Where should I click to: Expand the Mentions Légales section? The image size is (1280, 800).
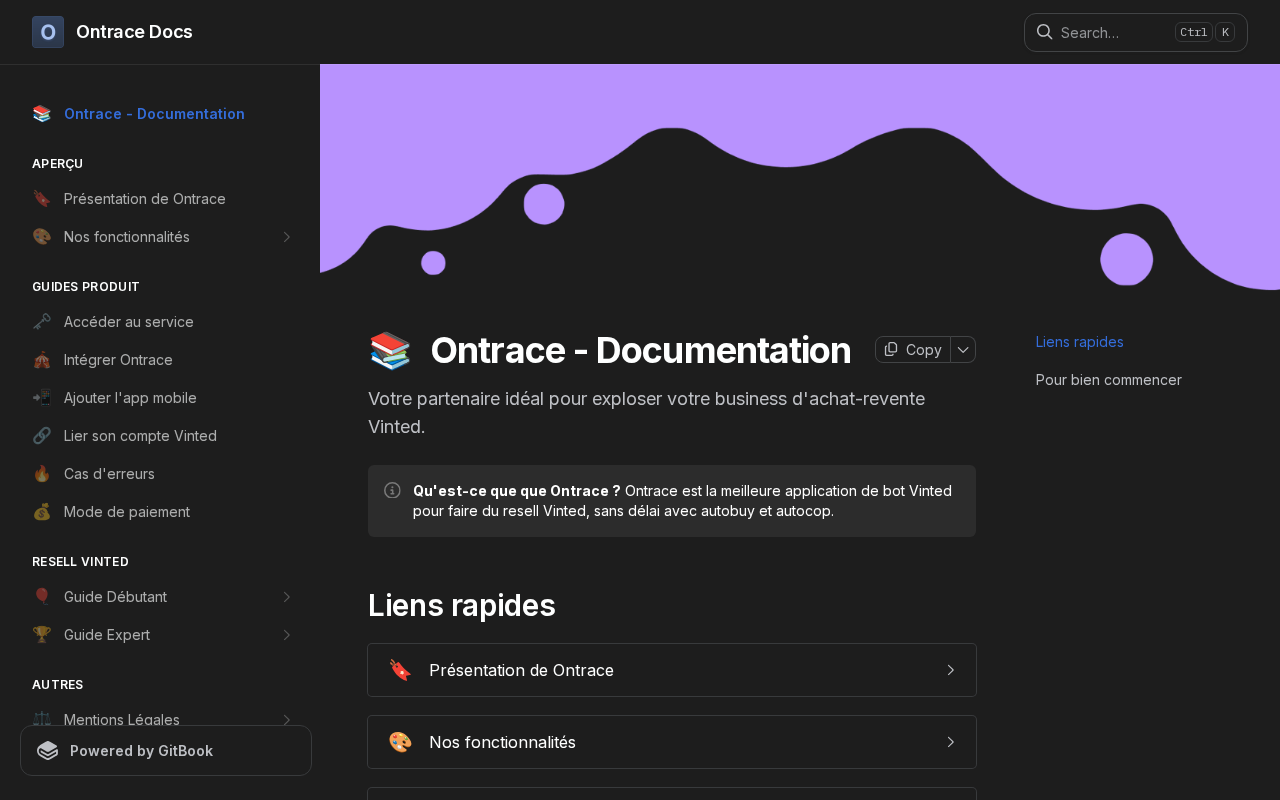pyautogui.click(x=287, y=719)
